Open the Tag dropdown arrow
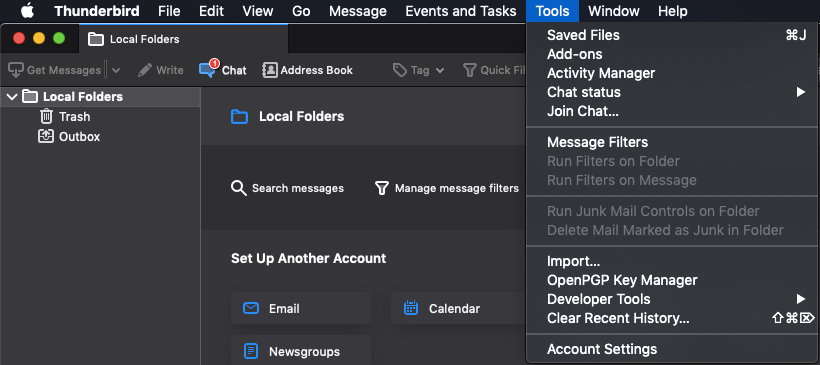Image resolution: width=820 pixels, height=365 pixels. pyautogui.click(x=440, y=70)
